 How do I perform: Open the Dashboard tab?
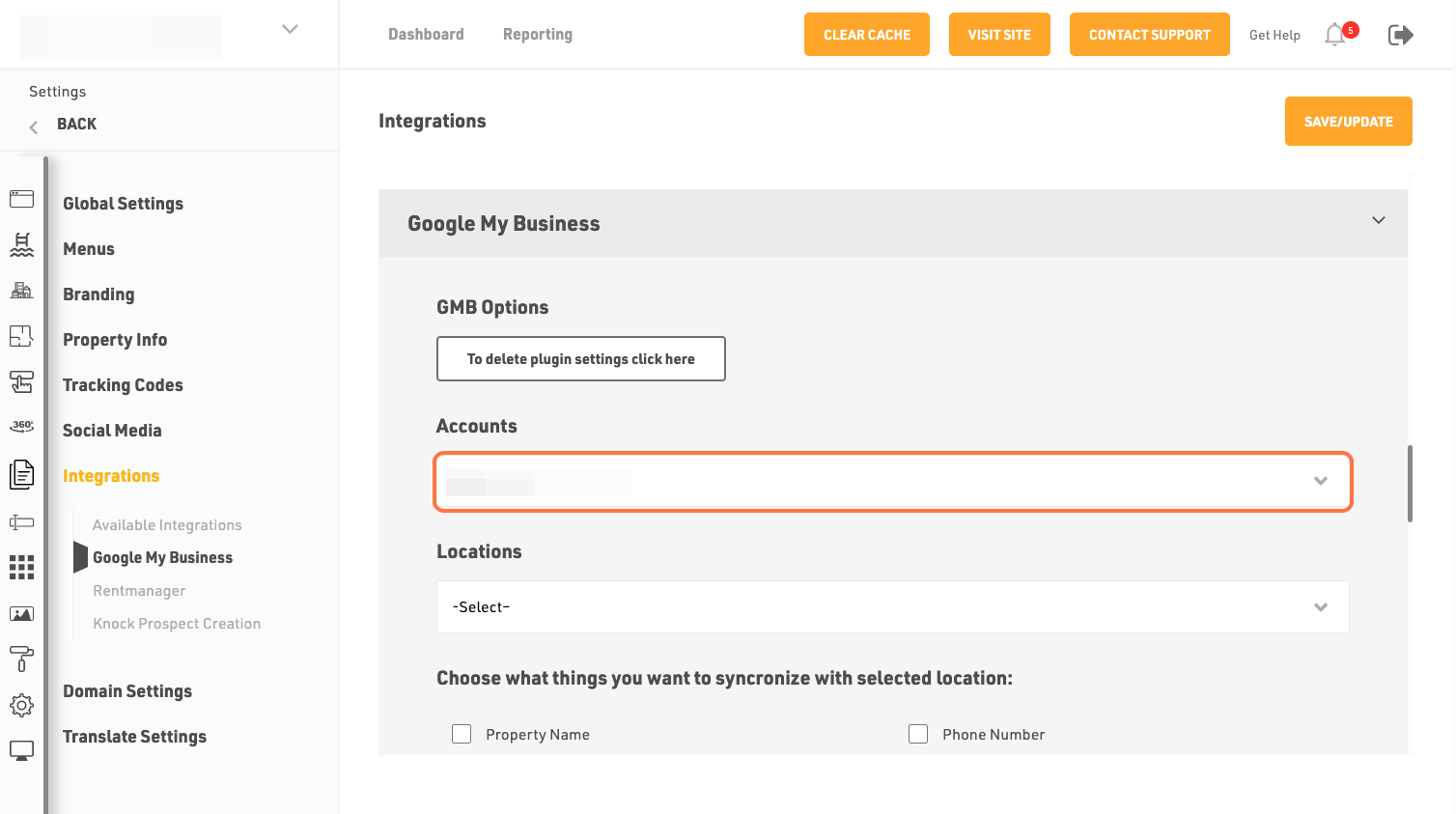(426, 35)
